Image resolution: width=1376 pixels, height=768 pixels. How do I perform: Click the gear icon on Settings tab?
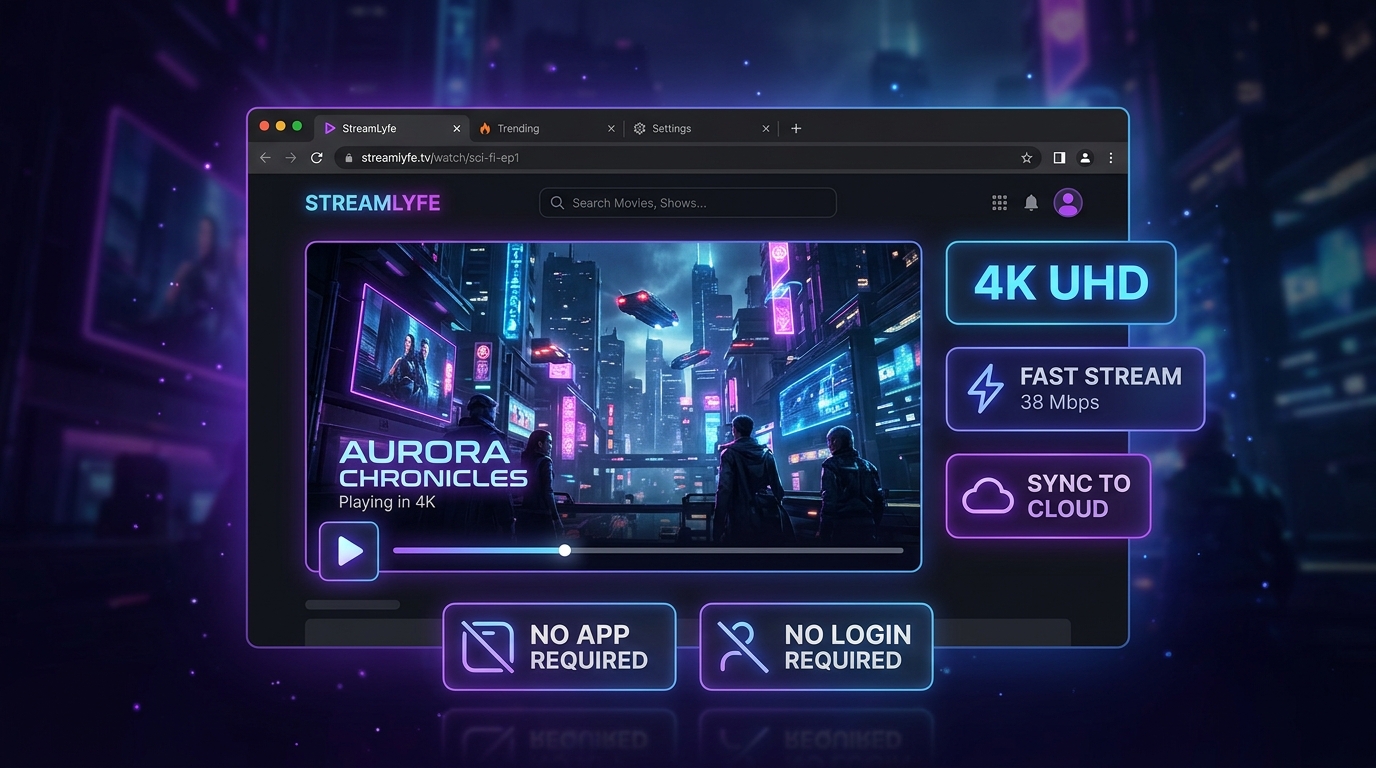640,128
